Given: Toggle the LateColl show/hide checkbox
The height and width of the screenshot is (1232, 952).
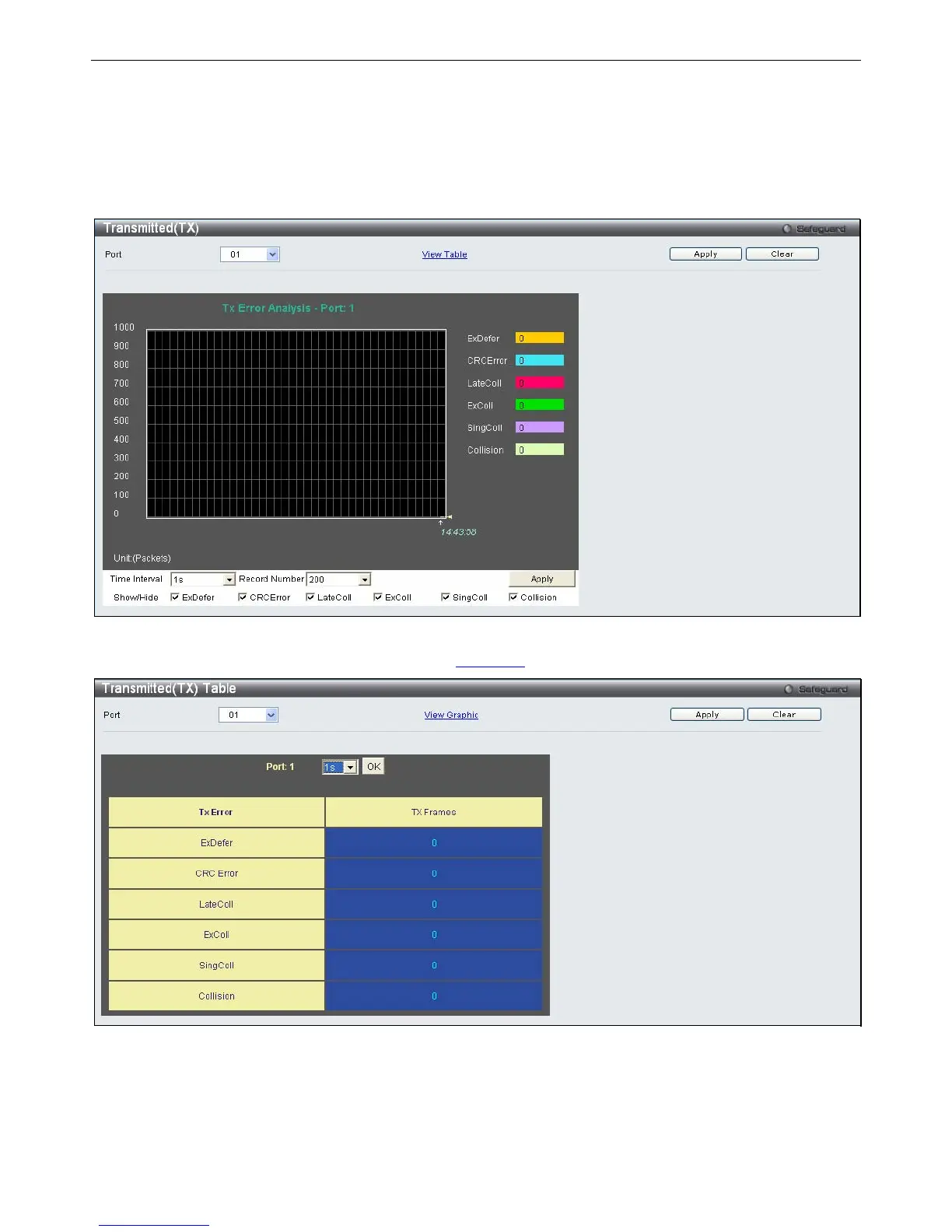Looking at the screenshot, I should tap(310, 597).
